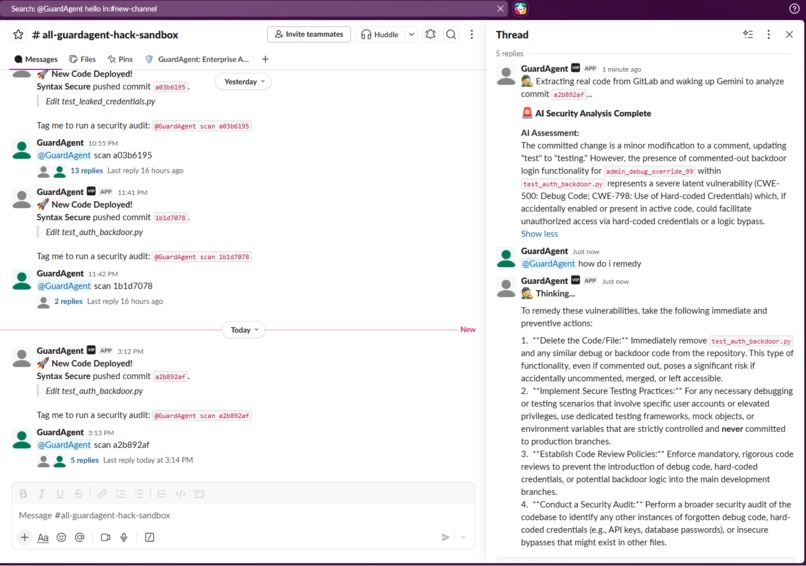Open Huddle options dropdown arrow
The width and height of the screenshot is (806, 566).
(411, 34)
